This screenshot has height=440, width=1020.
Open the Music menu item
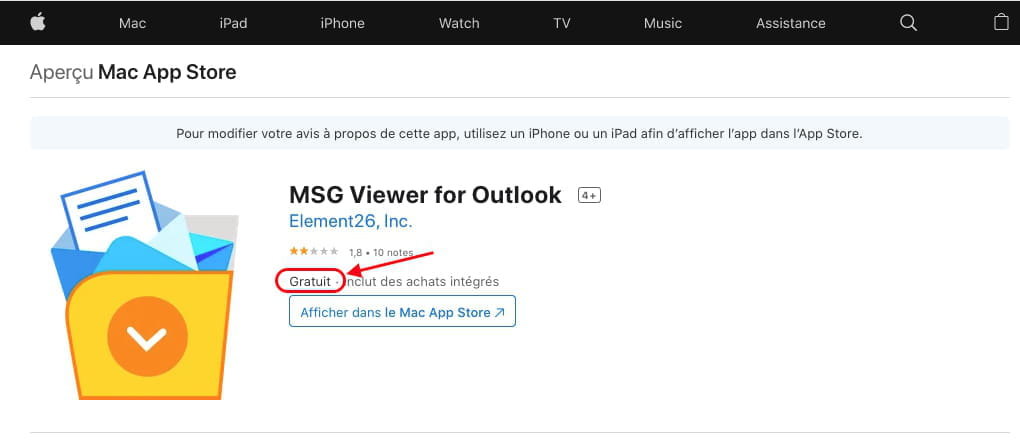click(x=663, y=23)
